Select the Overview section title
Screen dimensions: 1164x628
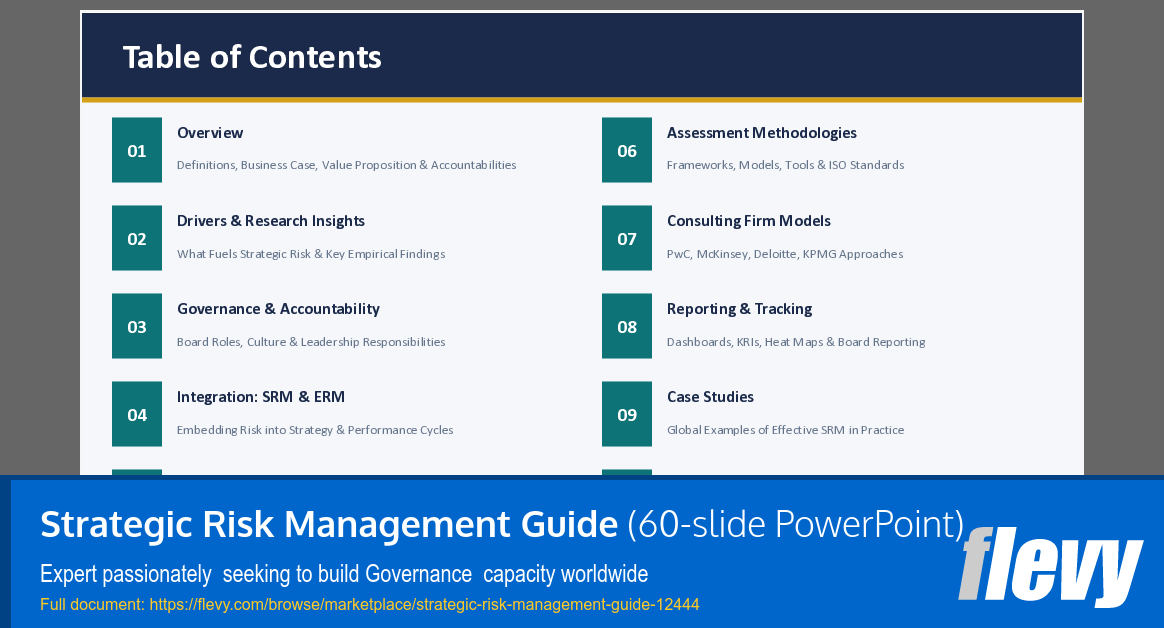[210, 133]
